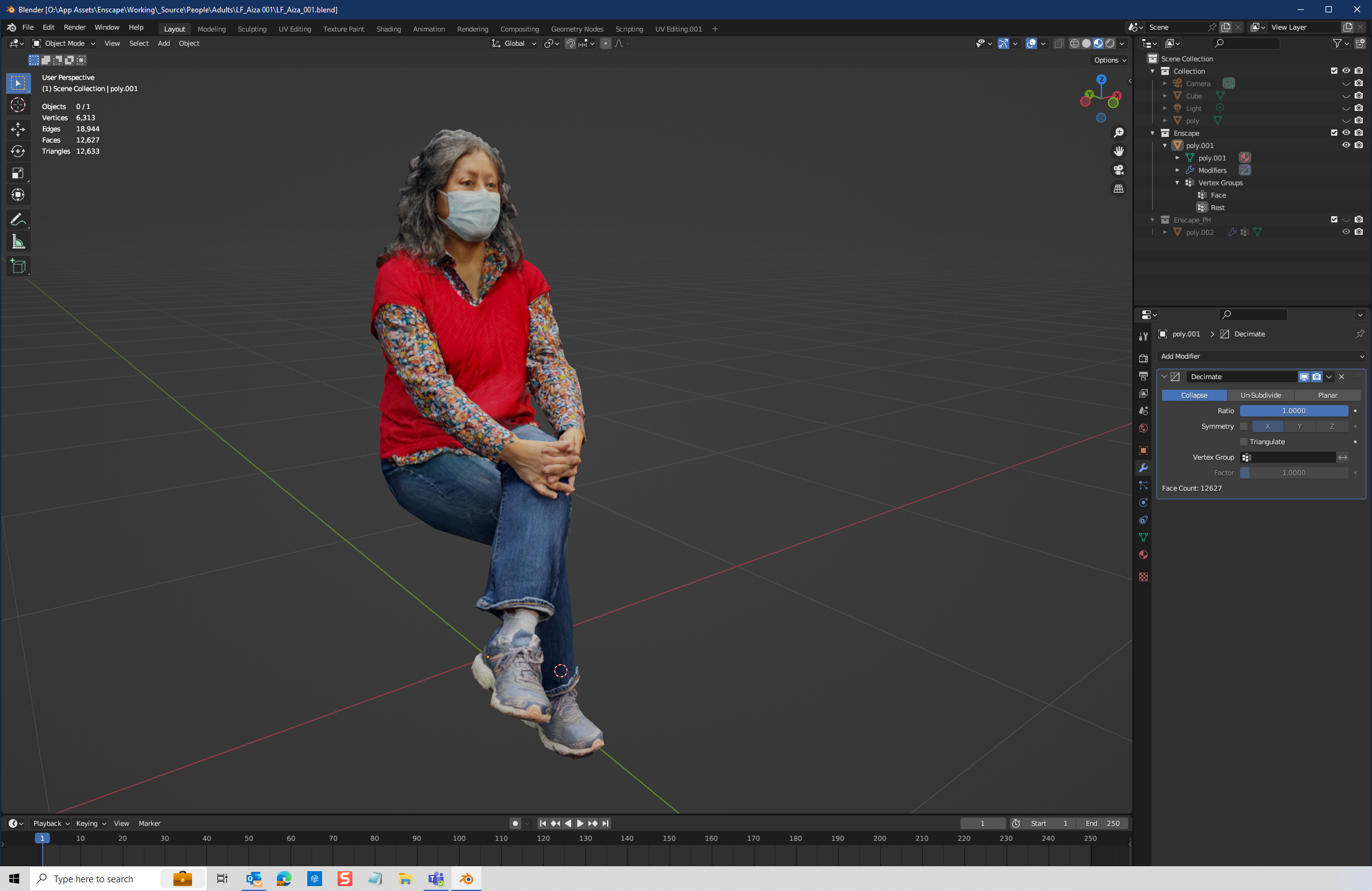
Task: Hide poly.002 object with eye icon
Action: click(x=1346, y=232)
